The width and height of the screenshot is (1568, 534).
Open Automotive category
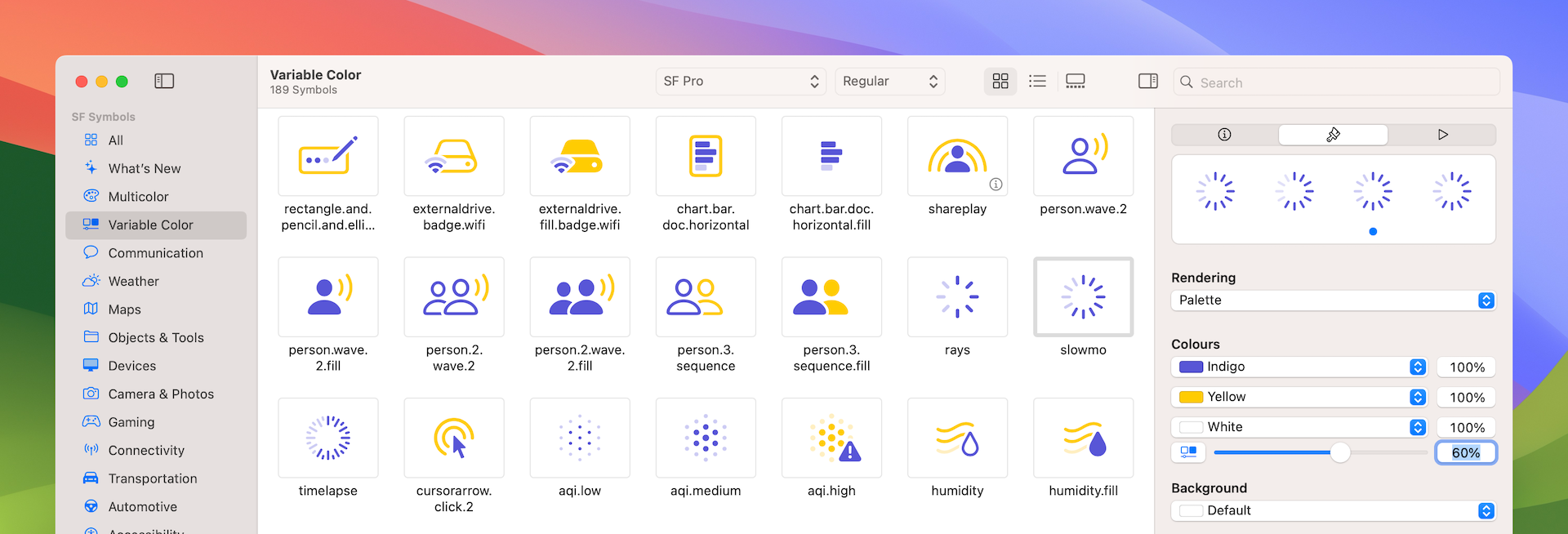tap(156, 506)
